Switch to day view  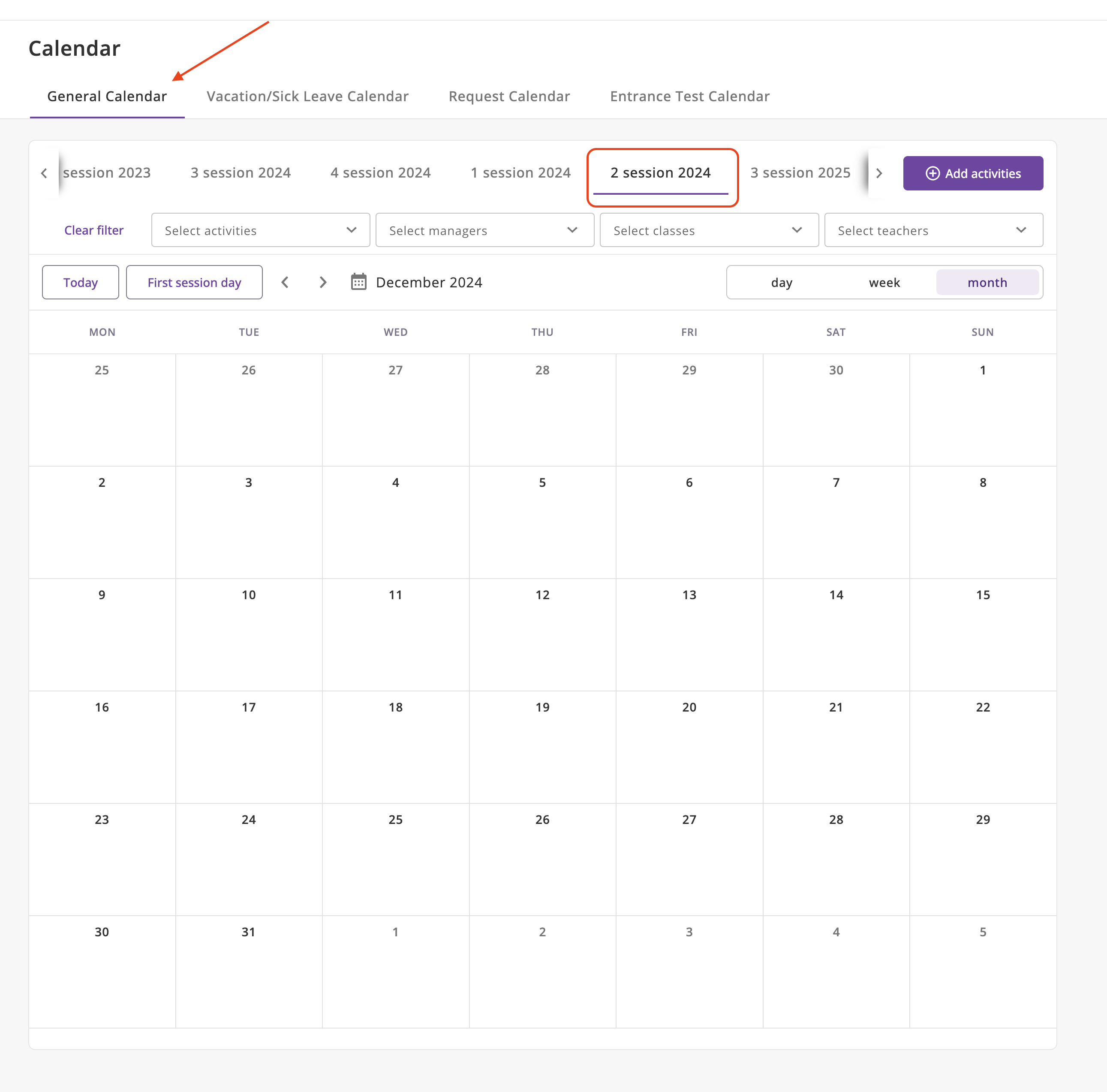(x=781, y=283)
